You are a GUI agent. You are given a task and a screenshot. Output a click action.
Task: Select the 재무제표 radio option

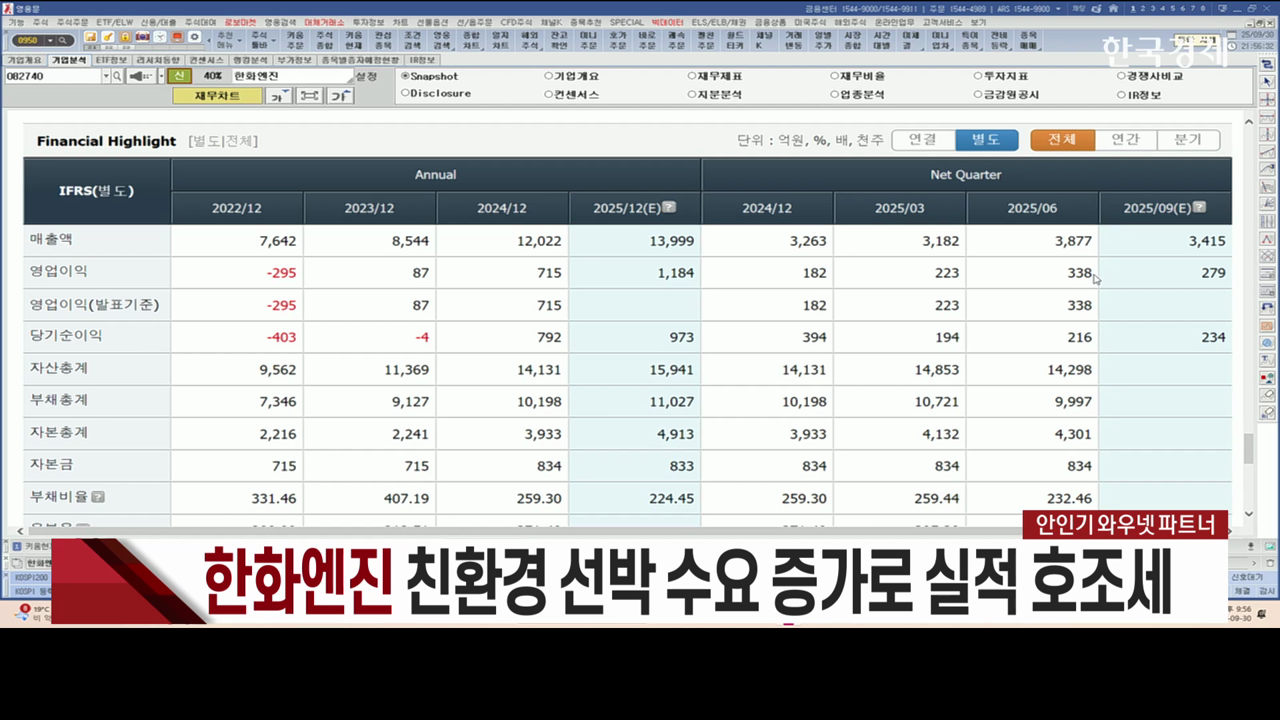(692, 76)
